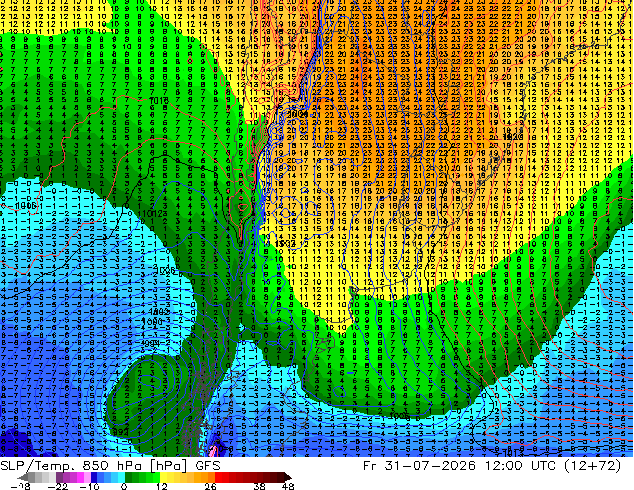The height and width of the screenshot is (490, 634).
Task: Click the dark maroon right arrow cap of the color bar
Action: [287, 477]
